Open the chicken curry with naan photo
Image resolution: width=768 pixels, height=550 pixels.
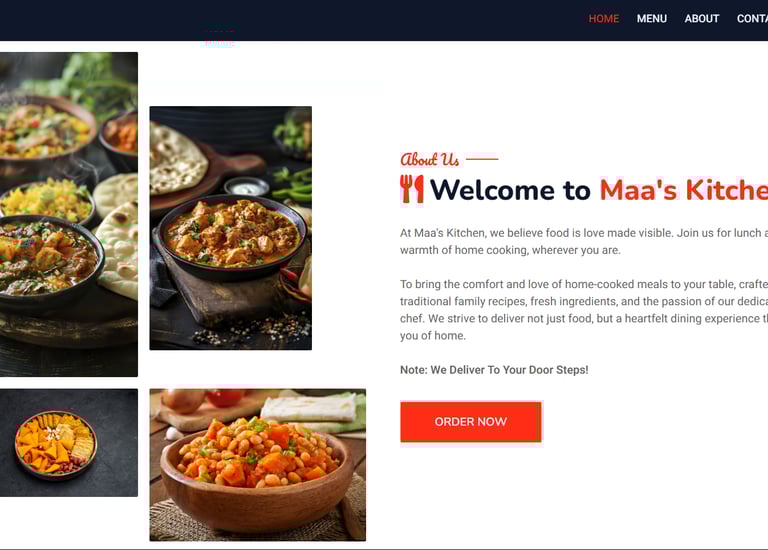pos(231,228)
